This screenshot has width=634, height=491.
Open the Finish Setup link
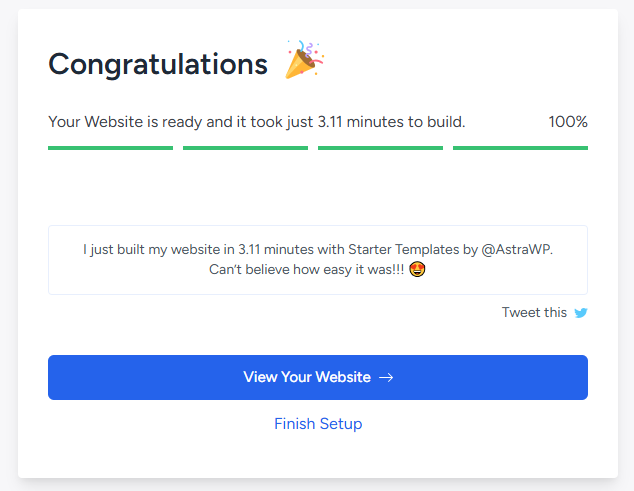click(x=318, y=424)
